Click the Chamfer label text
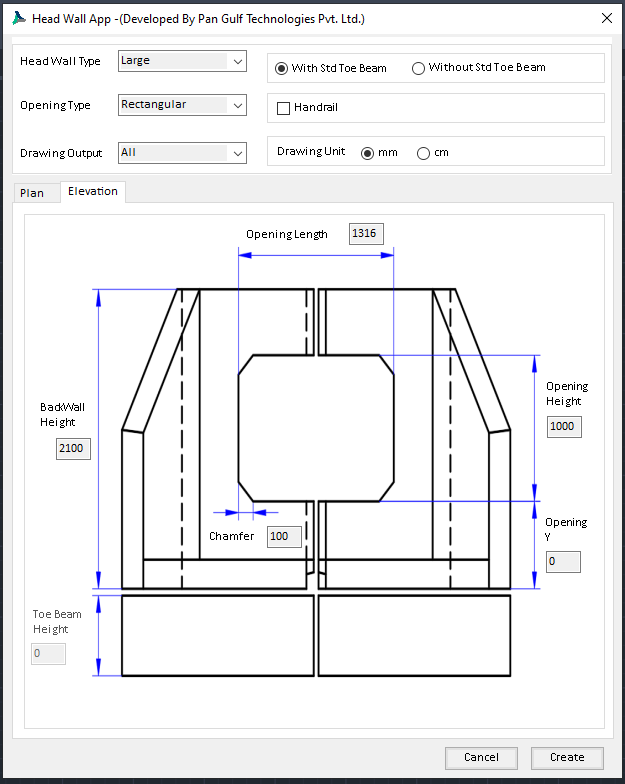Image resolution: width=625 pixels, height=784 pixels. pos(232,536)
